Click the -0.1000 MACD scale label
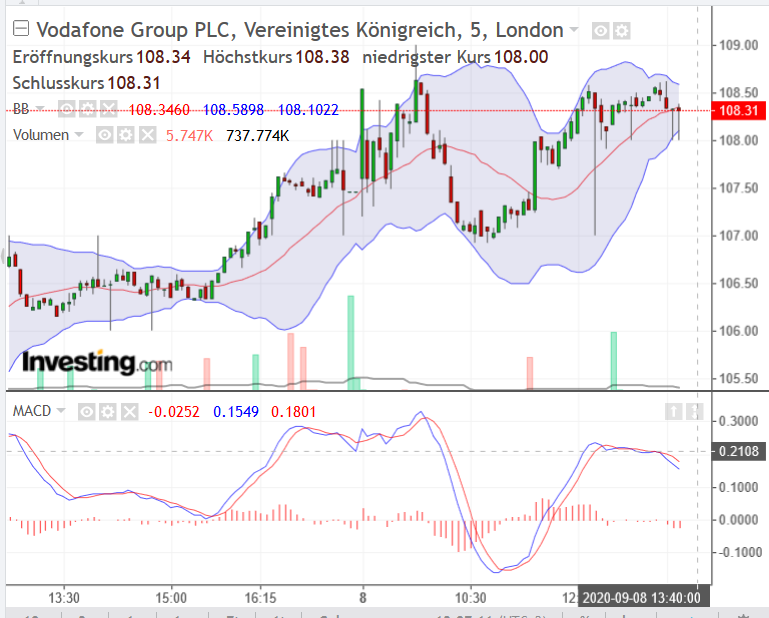 tap(739, 553)
